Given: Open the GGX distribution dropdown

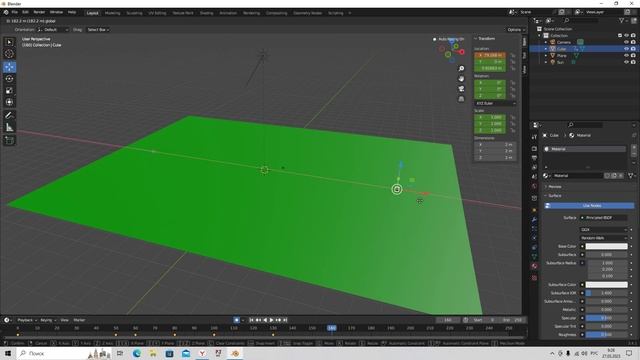Looking at the screenshot, I should (604, 230).
